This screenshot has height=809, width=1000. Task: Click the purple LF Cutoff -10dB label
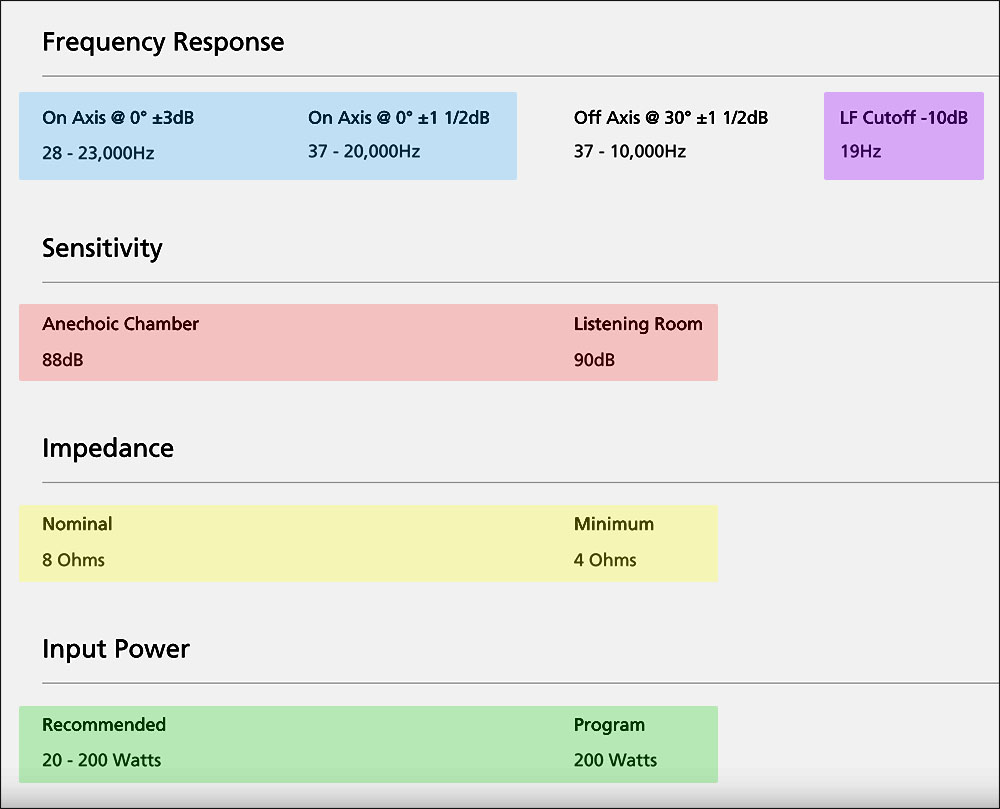point(904,118)
